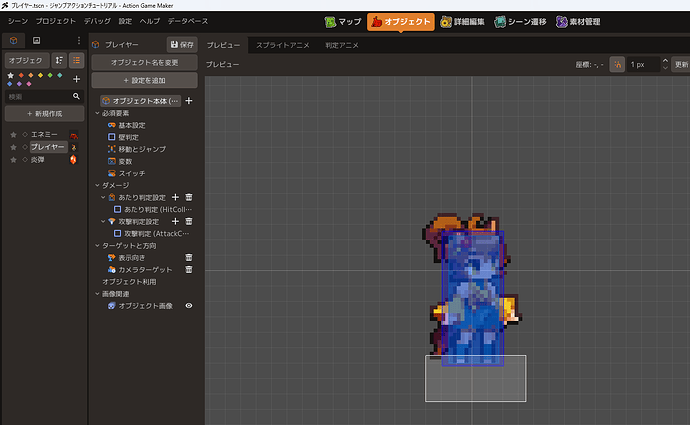Toggle favorite star for エネミー
The height and width of the screenshot is (425, 690).
13,135
